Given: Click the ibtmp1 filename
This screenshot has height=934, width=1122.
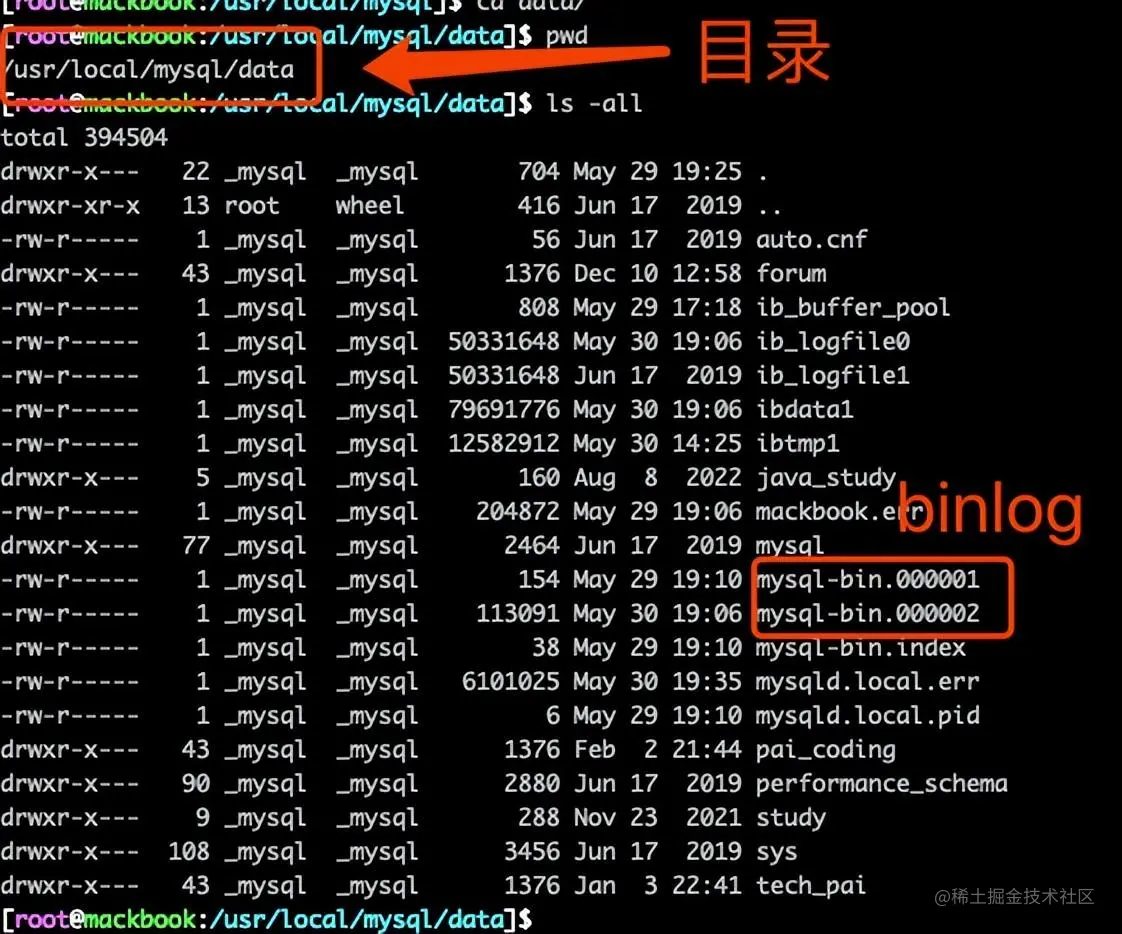Looking at the screenshot, I should [x=798, y=444].
